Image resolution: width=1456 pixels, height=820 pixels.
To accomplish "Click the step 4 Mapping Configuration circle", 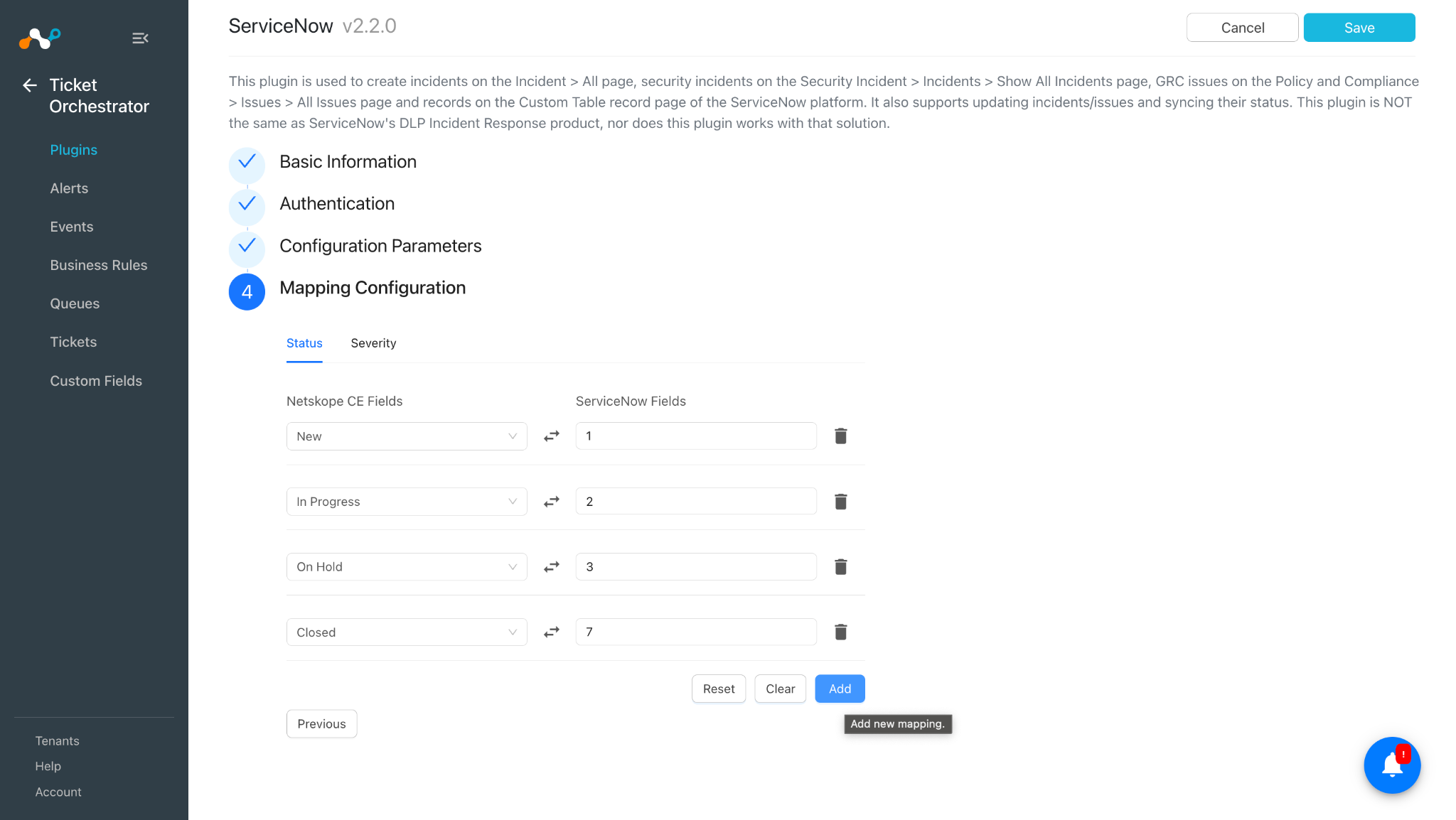I will (x=247, y=291).
